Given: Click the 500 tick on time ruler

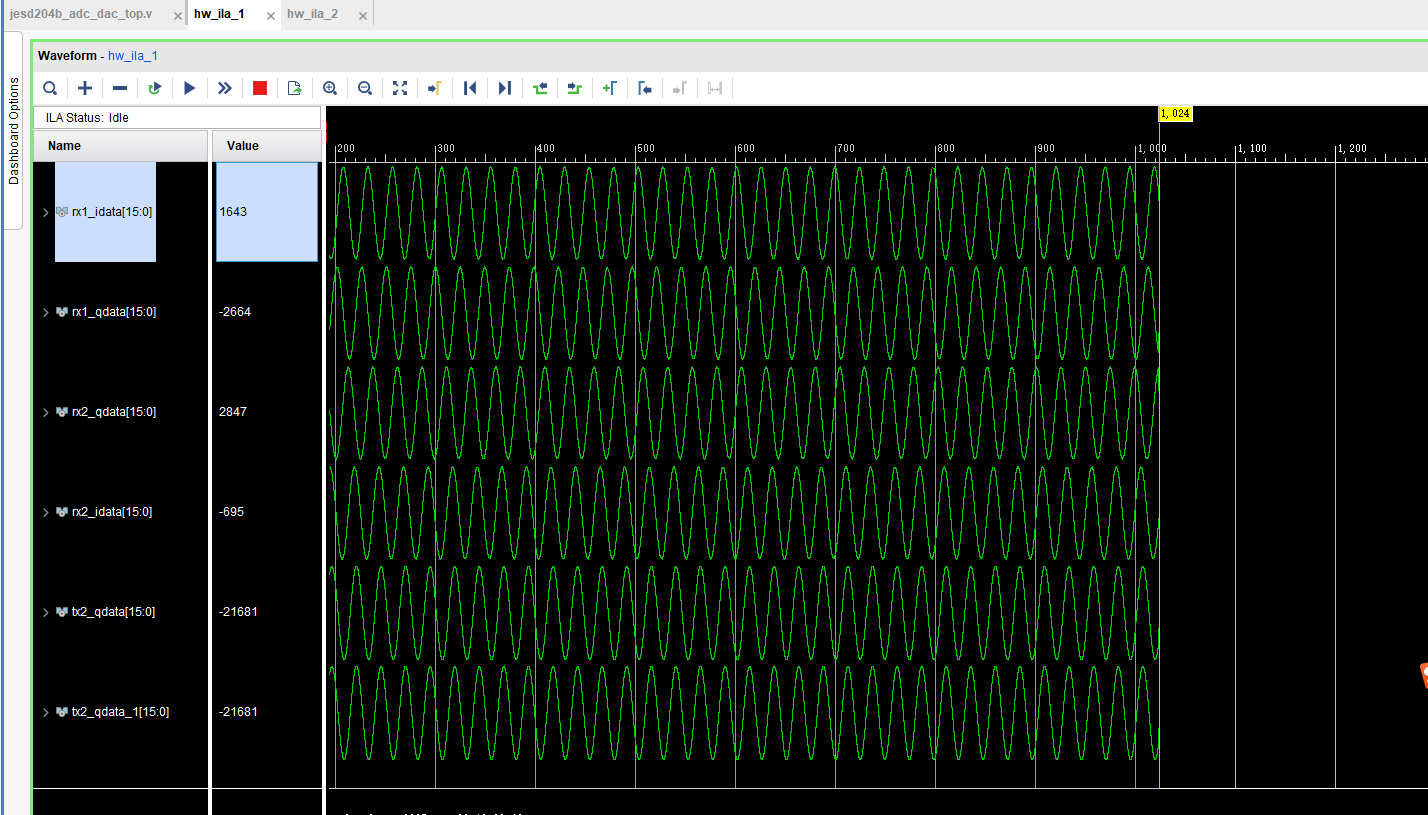Looking at the screenshot, I should click(x=646, y=148).
